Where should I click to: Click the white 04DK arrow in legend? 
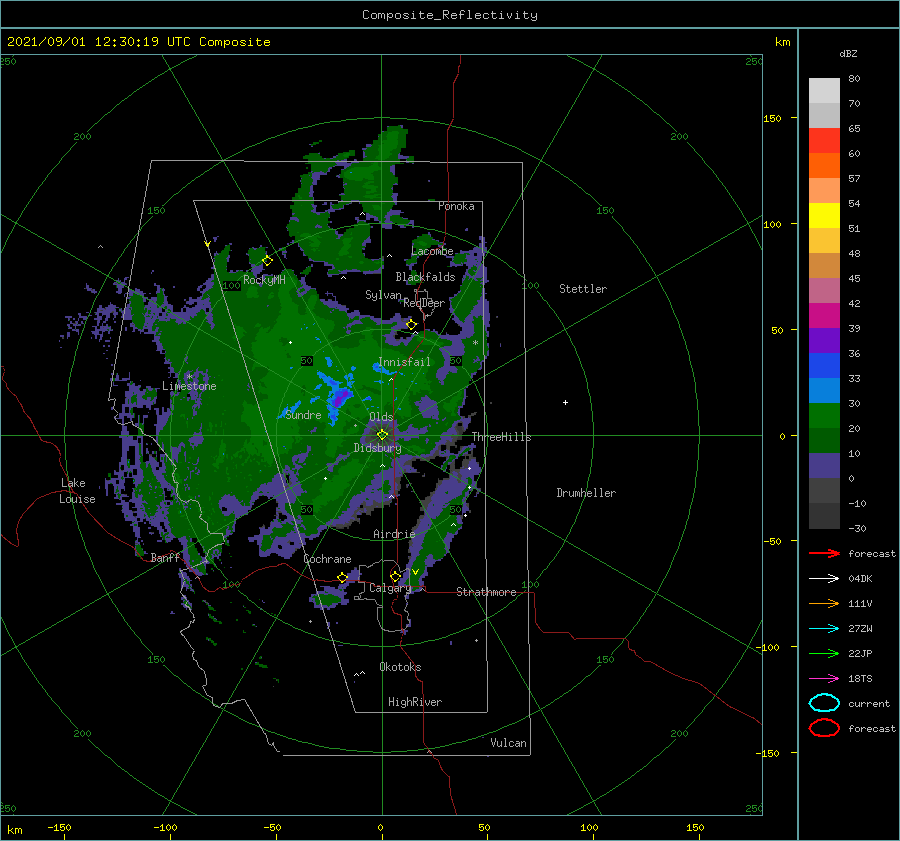[824, 578]
